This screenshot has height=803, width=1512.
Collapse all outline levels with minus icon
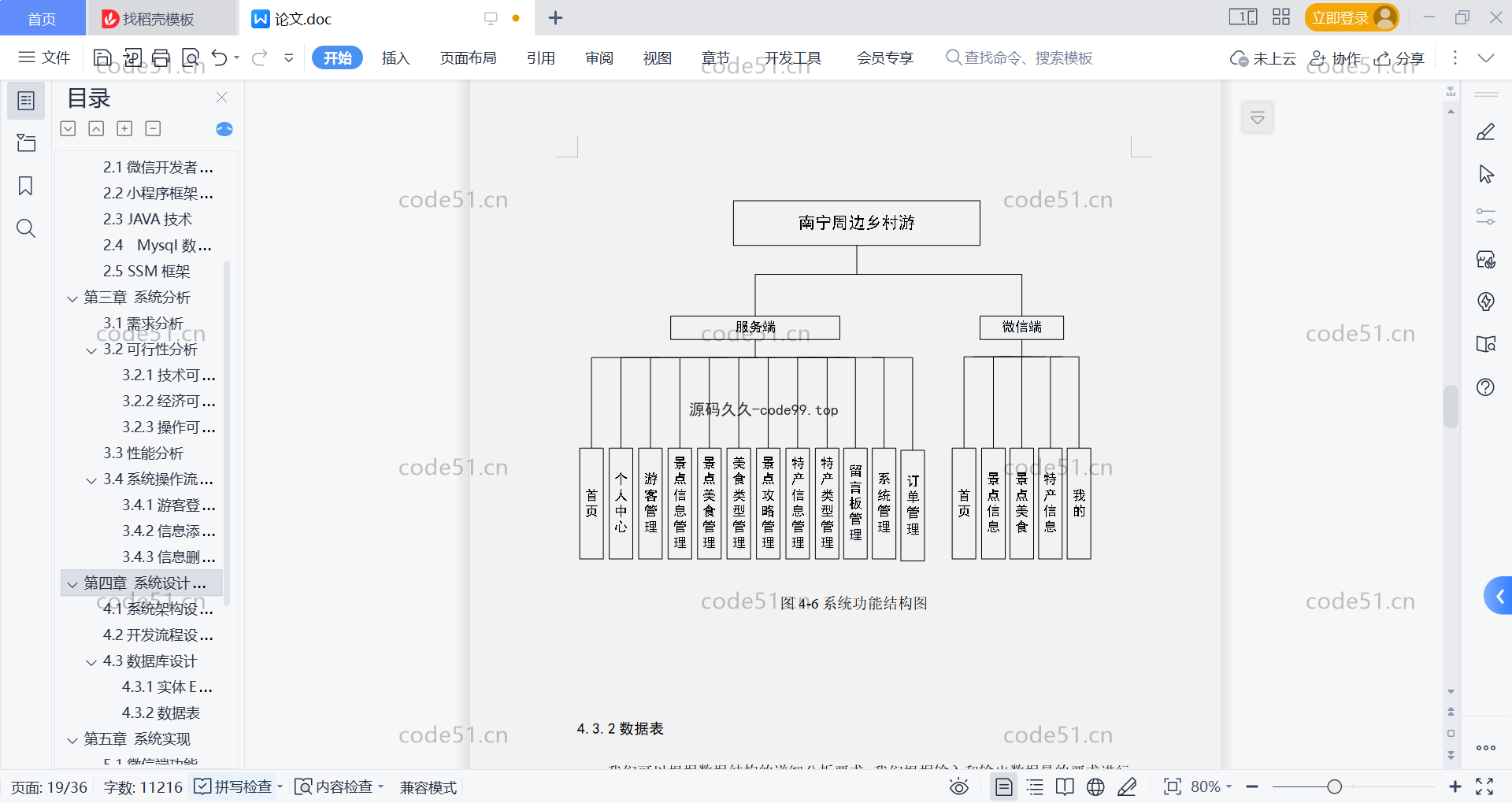coord(154,128)
